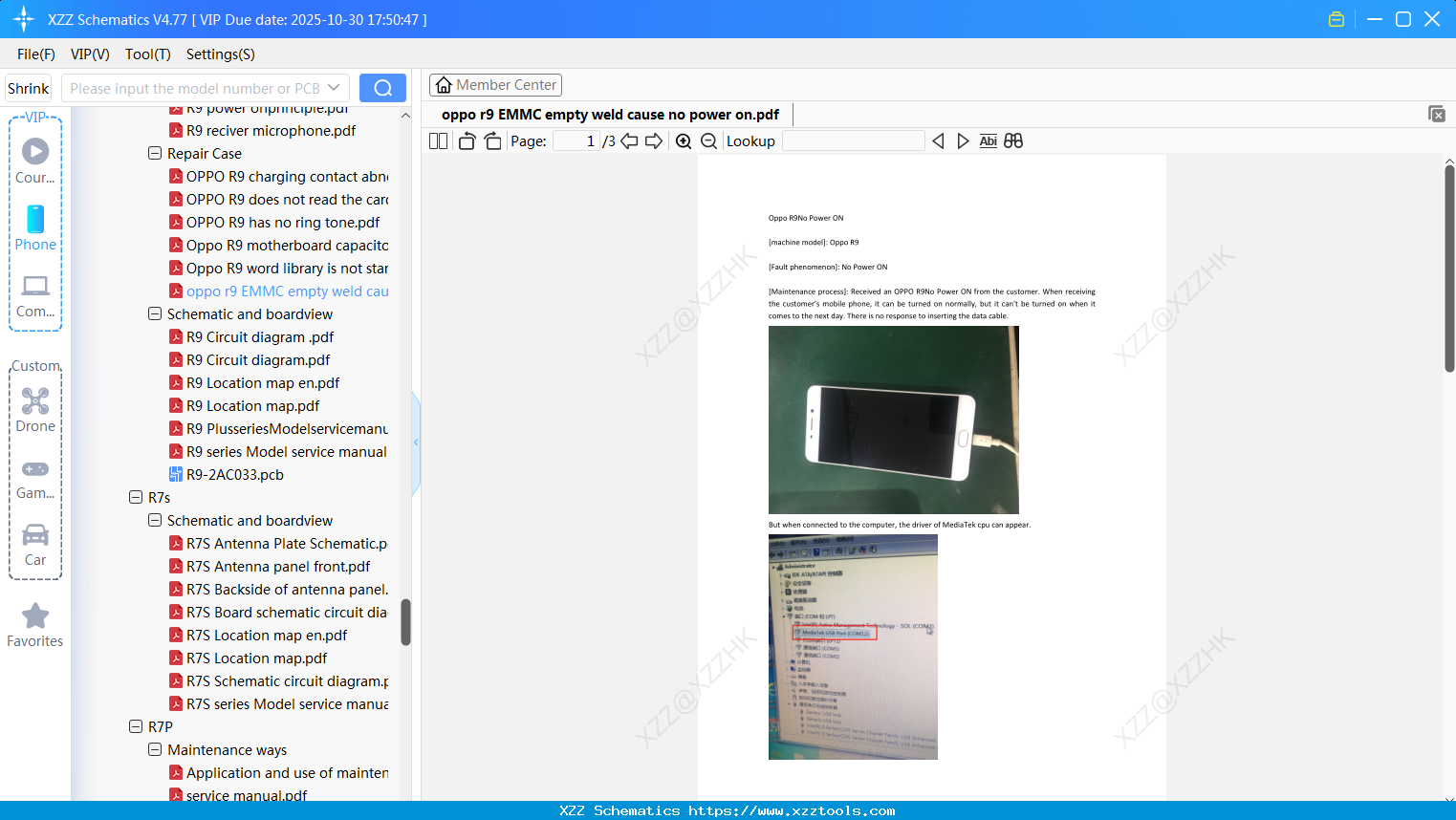Open R7S Board schematic circuit diagram
Image resolution: width=1456 pixels, height=820 pixels.
[x=287, y=612]
